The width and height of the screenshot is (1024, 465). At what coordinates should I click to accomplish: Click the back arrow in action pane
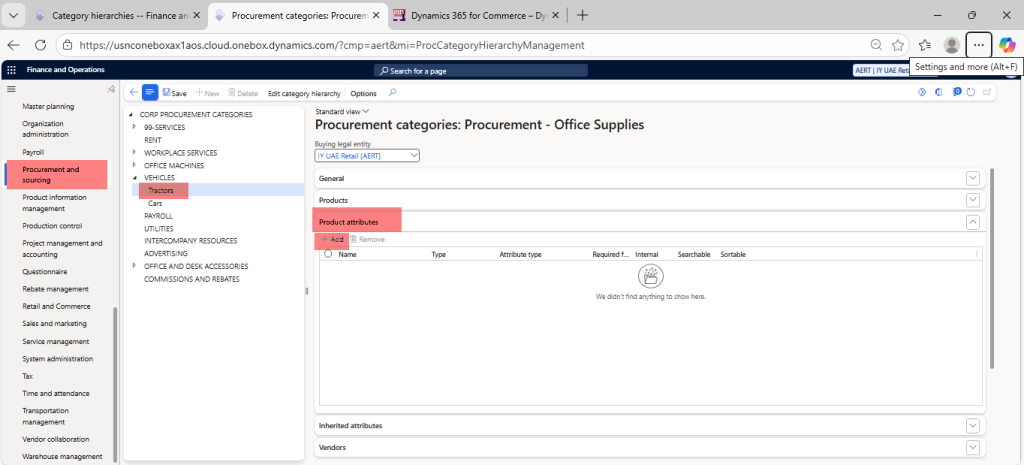[x=134, y=93]
